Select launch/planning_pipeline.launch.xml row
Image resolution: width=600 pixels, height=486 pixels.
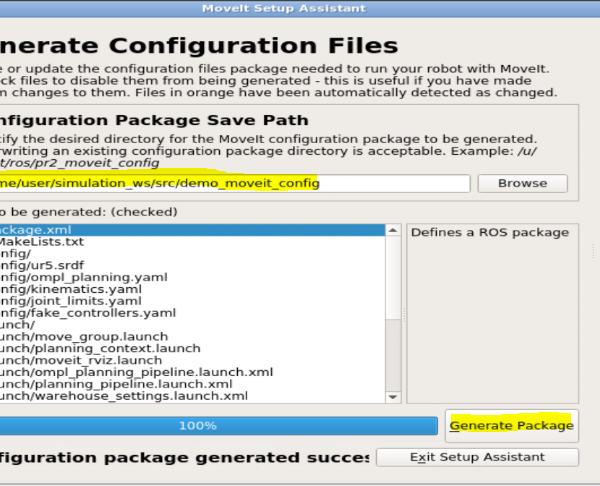click(x=192, y=384)
